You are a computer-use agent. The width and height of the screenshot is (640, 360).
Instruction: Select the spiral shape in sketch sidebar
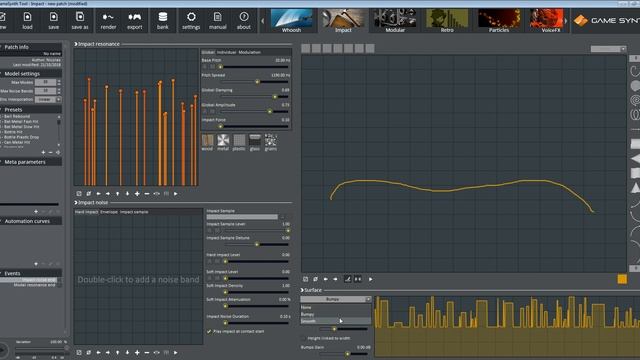(635, 100)
